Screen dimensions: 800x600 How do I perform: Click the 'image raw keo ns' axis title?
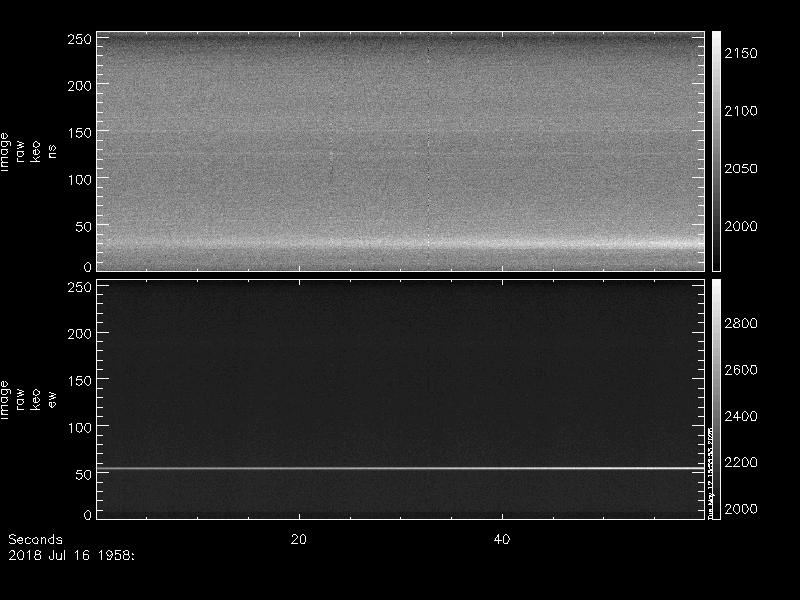pos(28,152)
